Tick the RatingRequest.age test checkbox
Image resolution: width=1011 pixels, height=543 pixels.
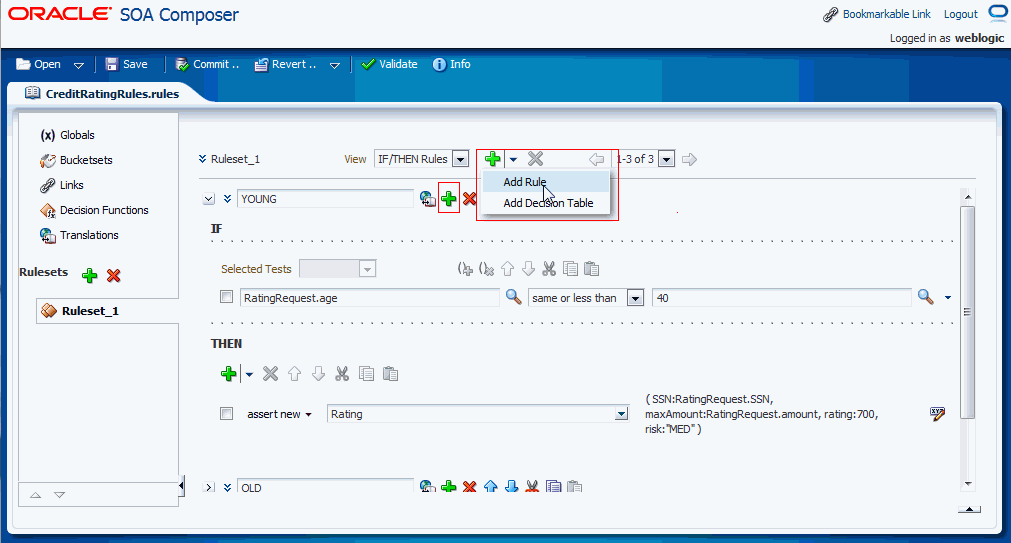pyautogui.click(x=226, y=297)
